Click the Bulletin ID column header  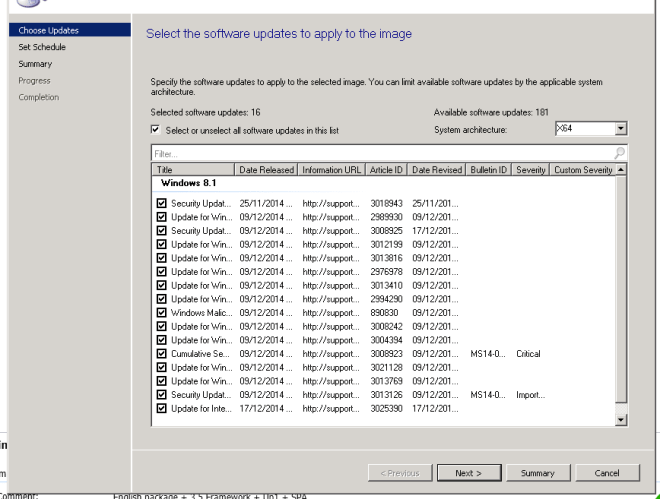(x=489, y=170)
